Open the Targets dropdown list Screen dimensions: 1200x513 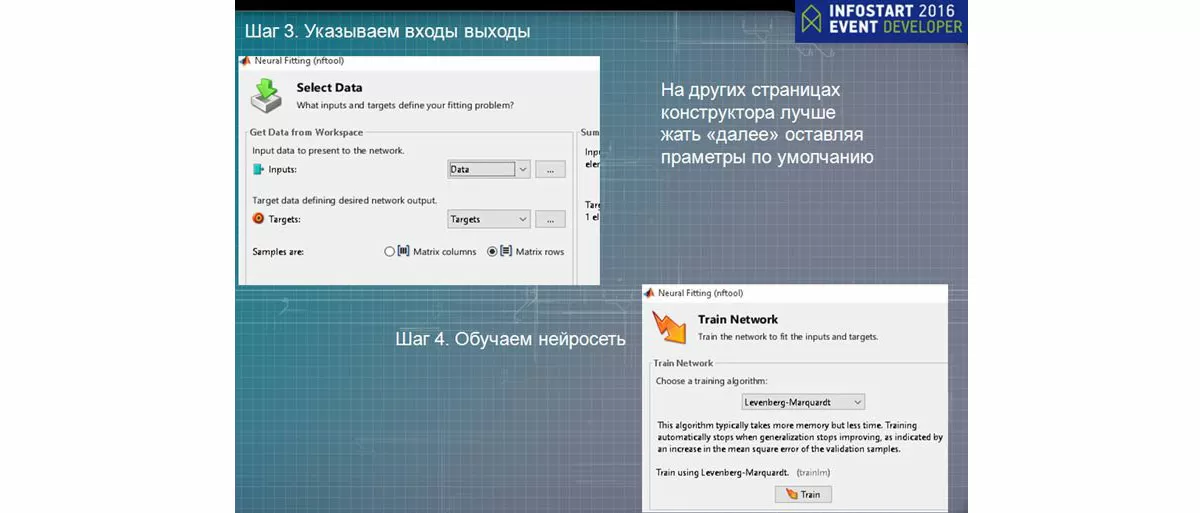click(489, 219)
